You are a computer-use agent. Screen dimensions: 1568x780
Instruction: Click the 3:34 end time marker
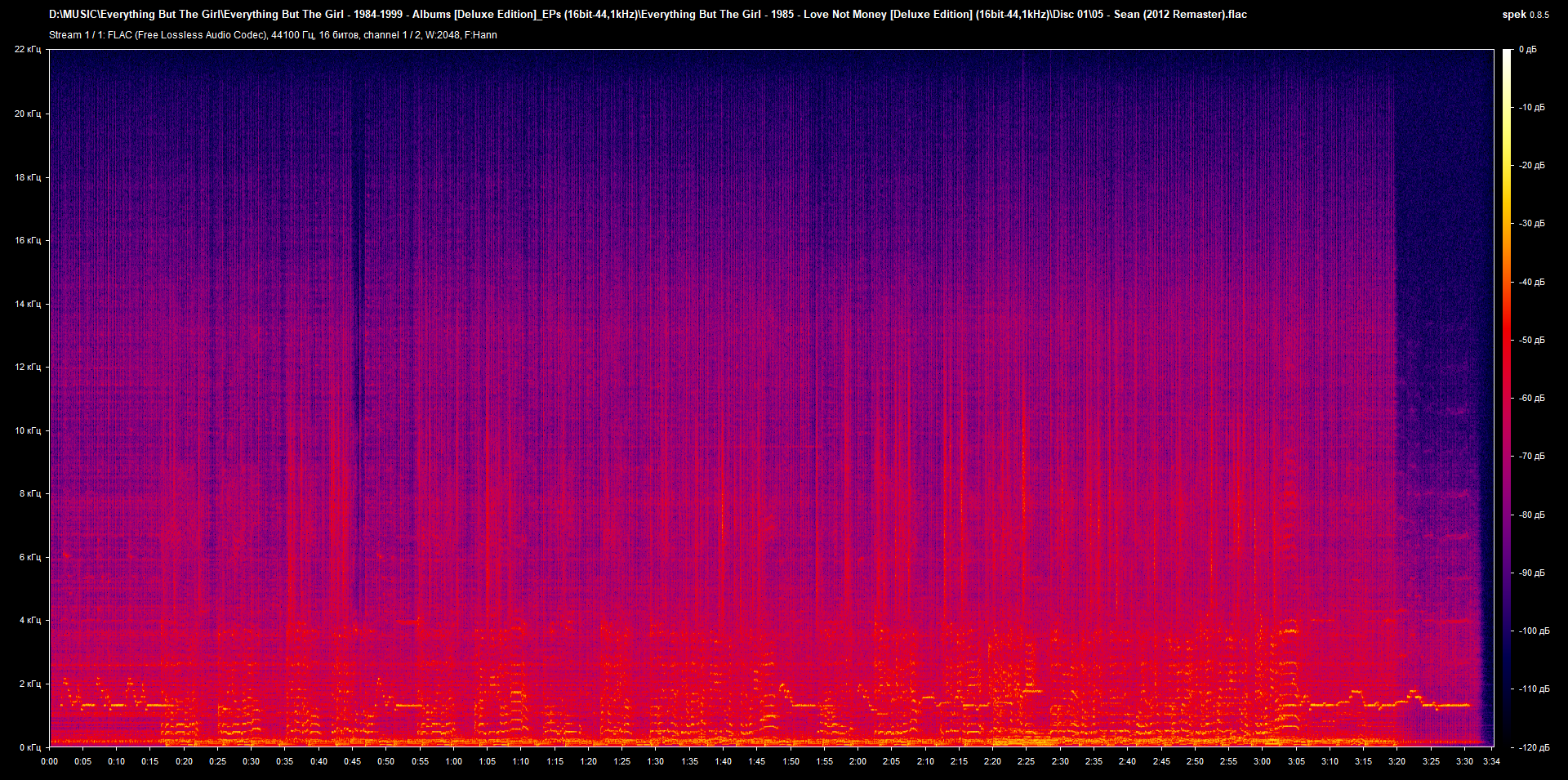pyautogui.click(x=1491, y=761)
